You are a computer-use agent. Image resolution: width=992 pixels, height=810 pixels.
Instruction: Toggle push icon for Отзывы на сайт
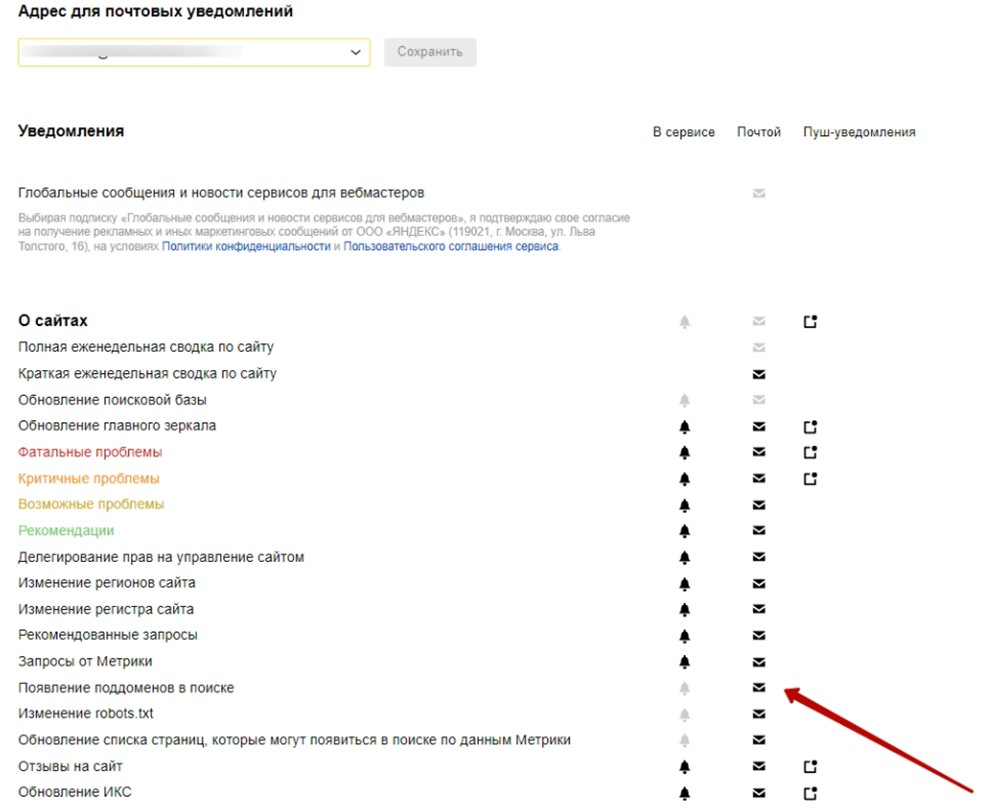[810, 767]
